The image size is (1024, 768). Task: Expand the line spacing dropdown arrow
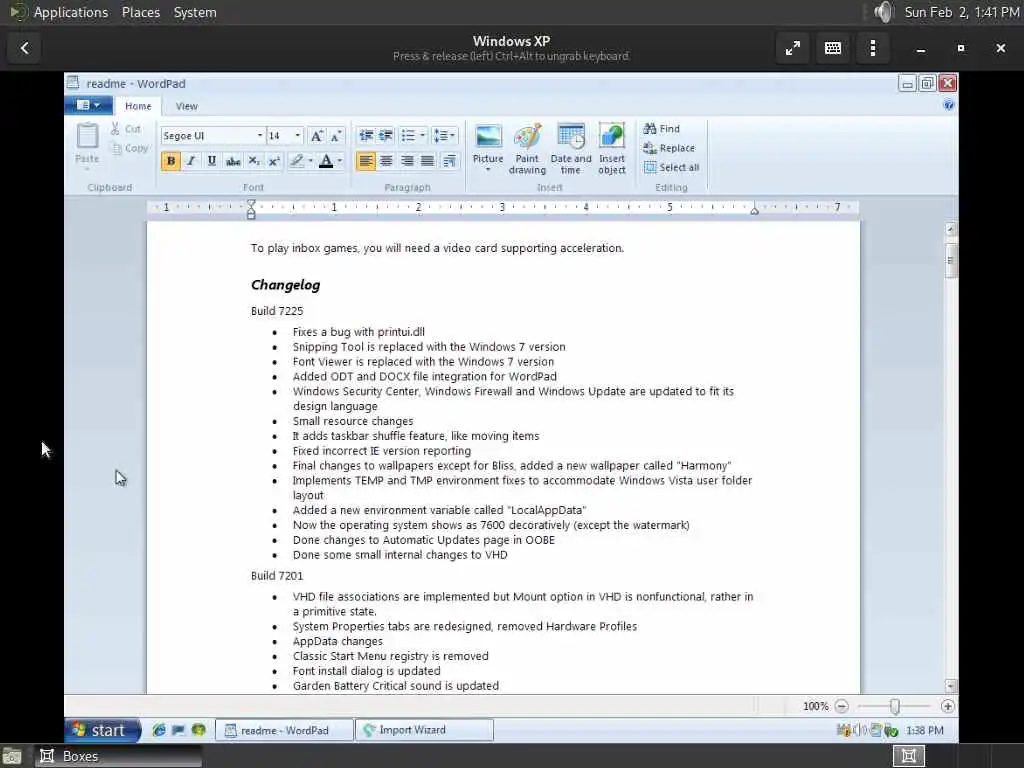pyautogui.click(x=453, y=136)
